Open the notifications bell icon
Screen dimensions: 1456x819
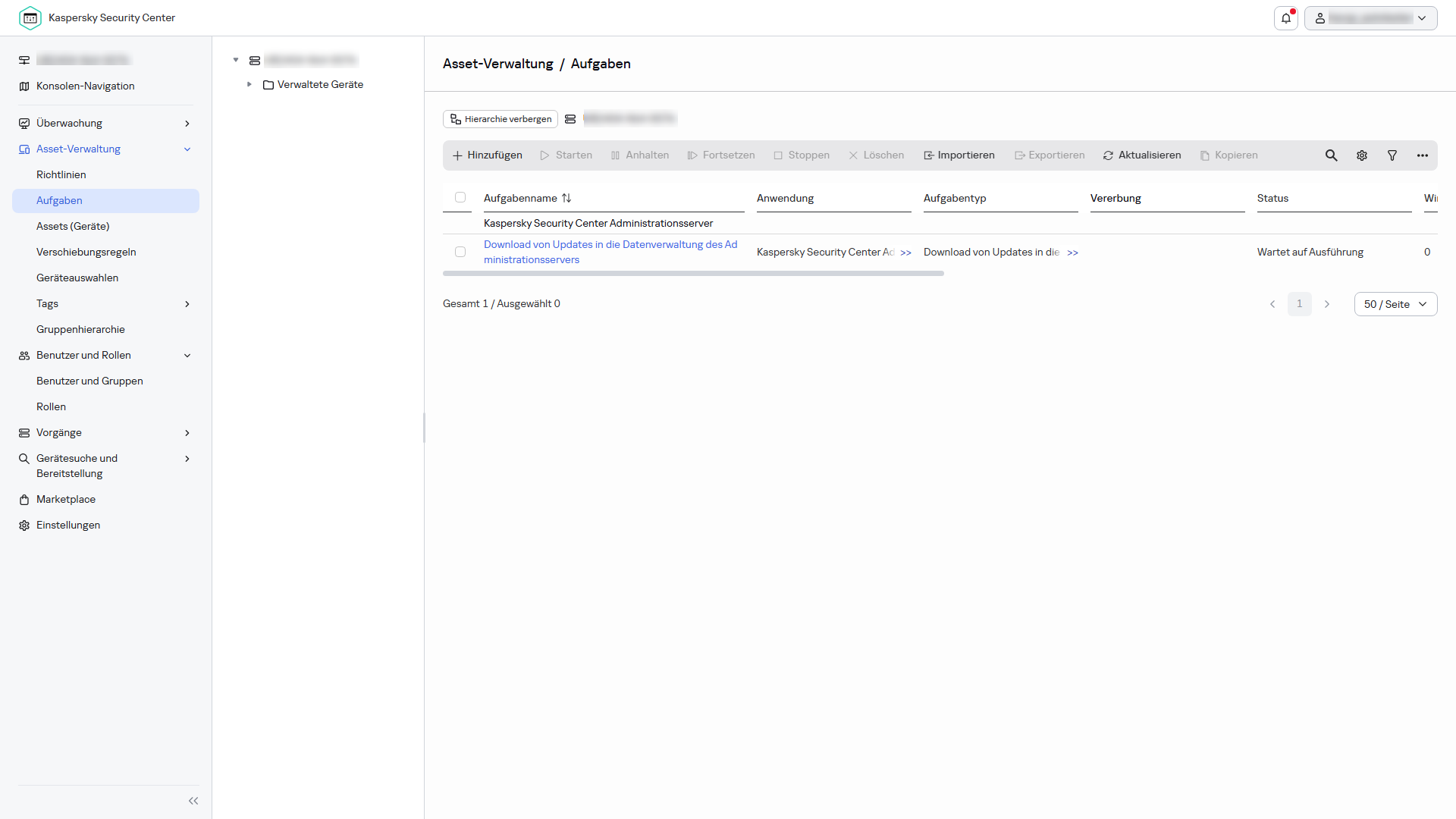[x=1286, y=18]
